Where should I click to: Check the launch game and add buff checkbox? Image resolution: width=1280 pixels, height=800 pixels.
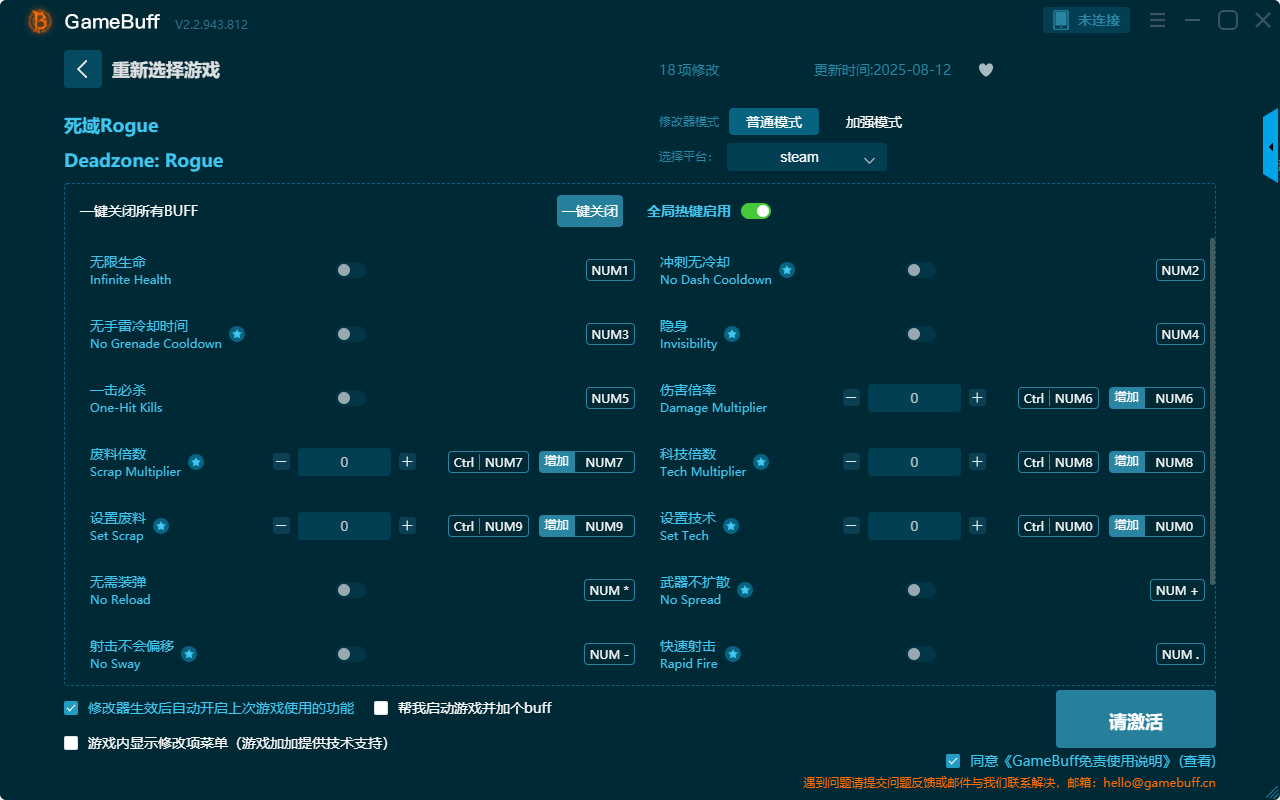[x=381, y=708]
